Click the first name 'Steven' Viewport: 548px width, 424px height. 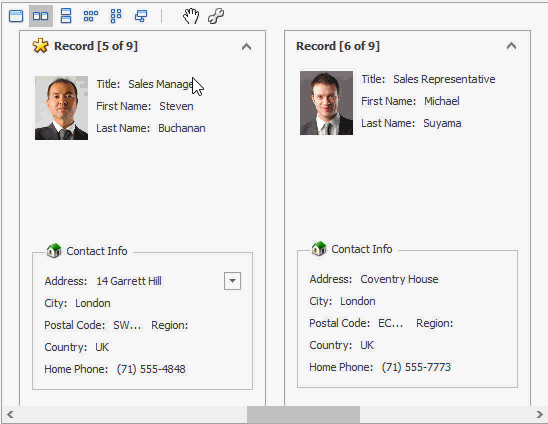coord(176,106)
